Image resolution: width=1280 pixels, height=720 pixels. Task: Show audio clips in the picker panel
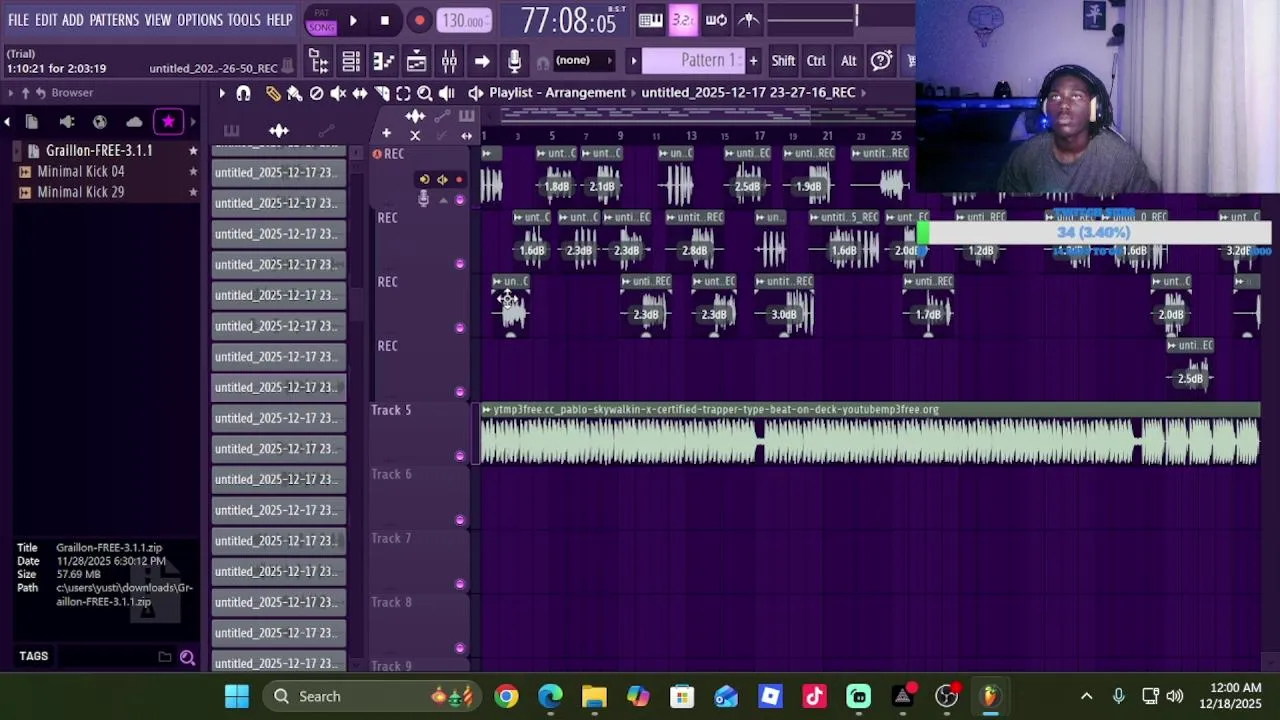[279, 131]
